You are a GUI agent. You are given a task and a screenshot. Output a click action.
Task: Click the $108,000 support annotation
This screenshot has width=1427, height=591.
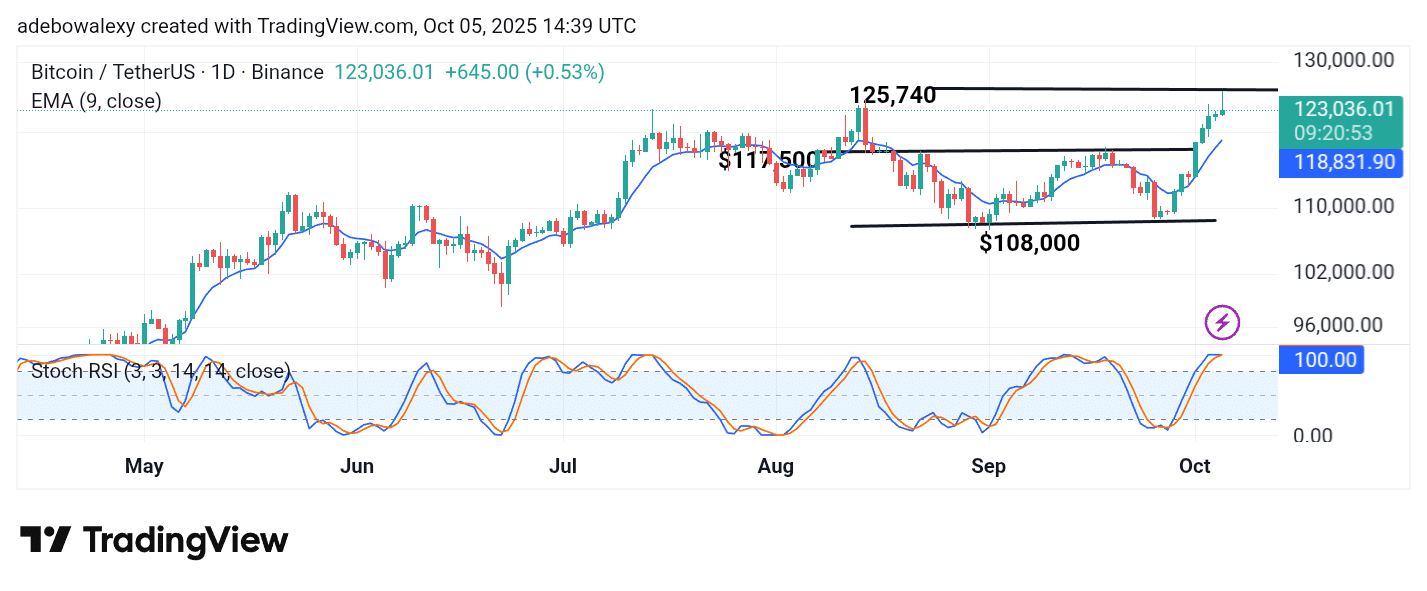click(x=1029, y=242)
